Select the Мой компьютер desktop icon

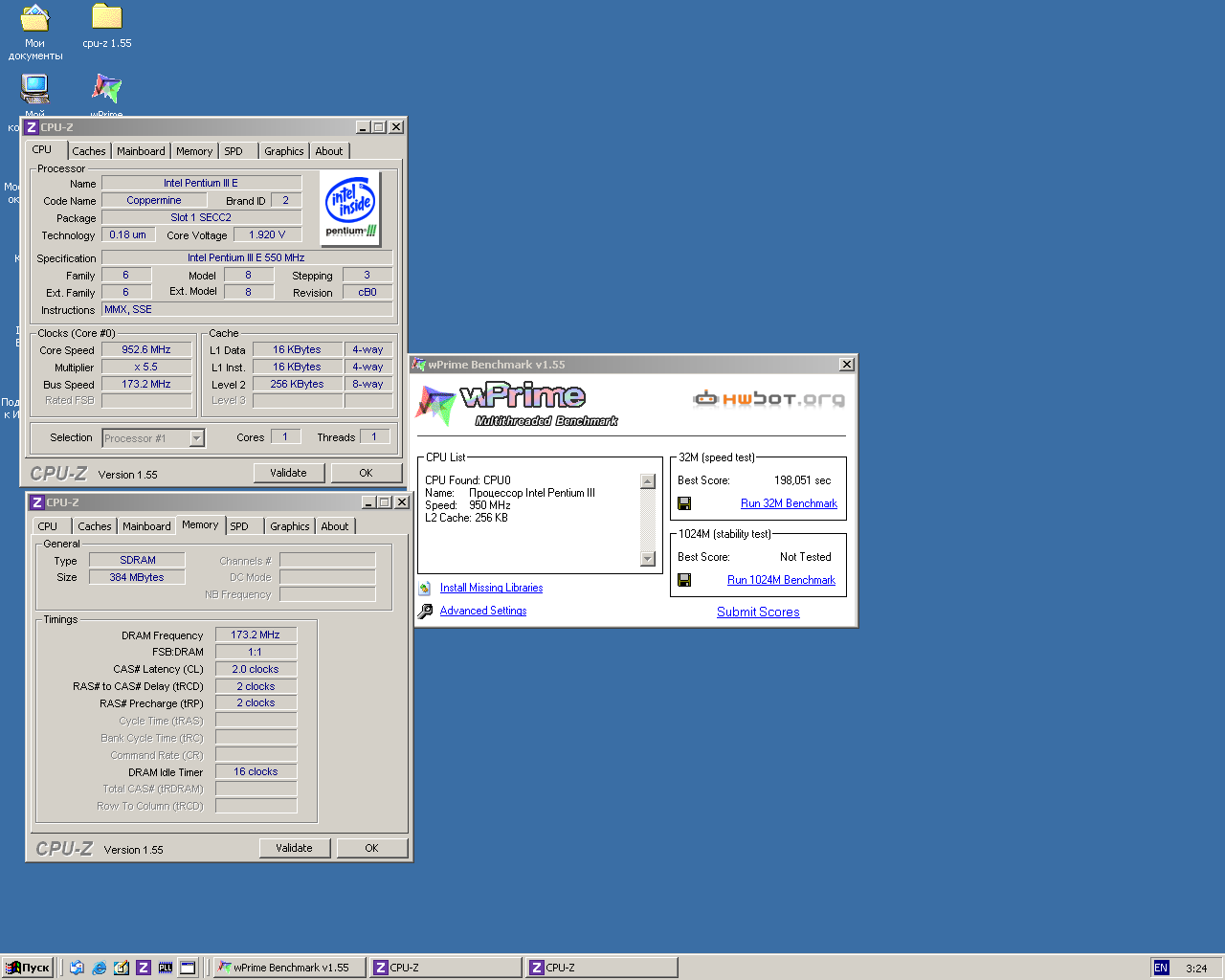tap(35, 89)
